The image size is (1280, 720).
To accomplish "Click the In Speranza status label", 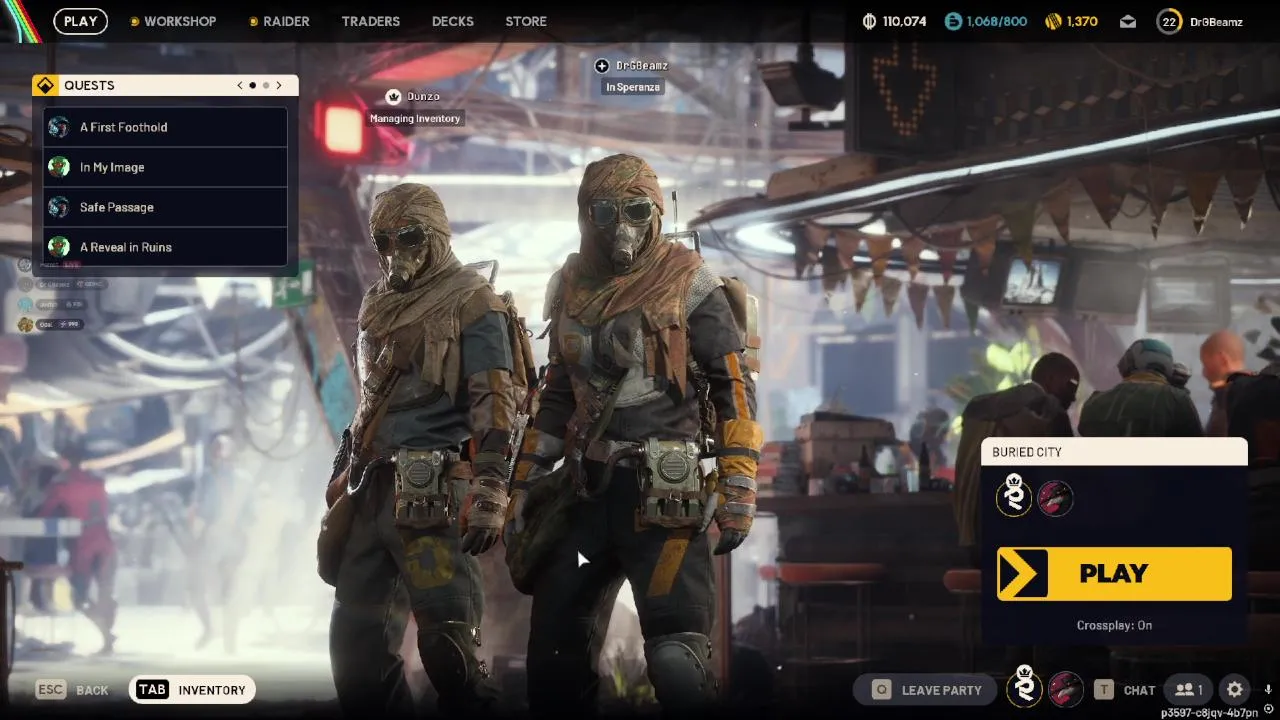I will click(x=633, y=87).
